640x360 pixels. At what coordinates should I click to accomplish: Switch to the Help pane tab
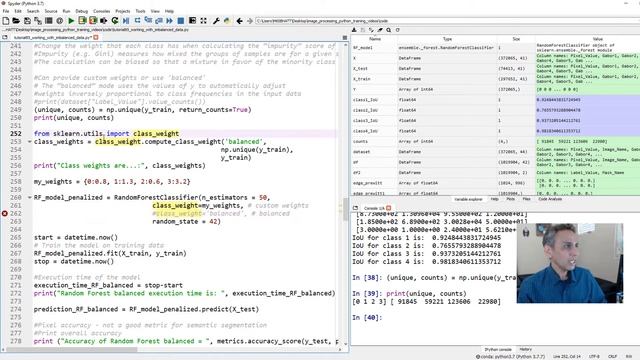coord(494,199)
